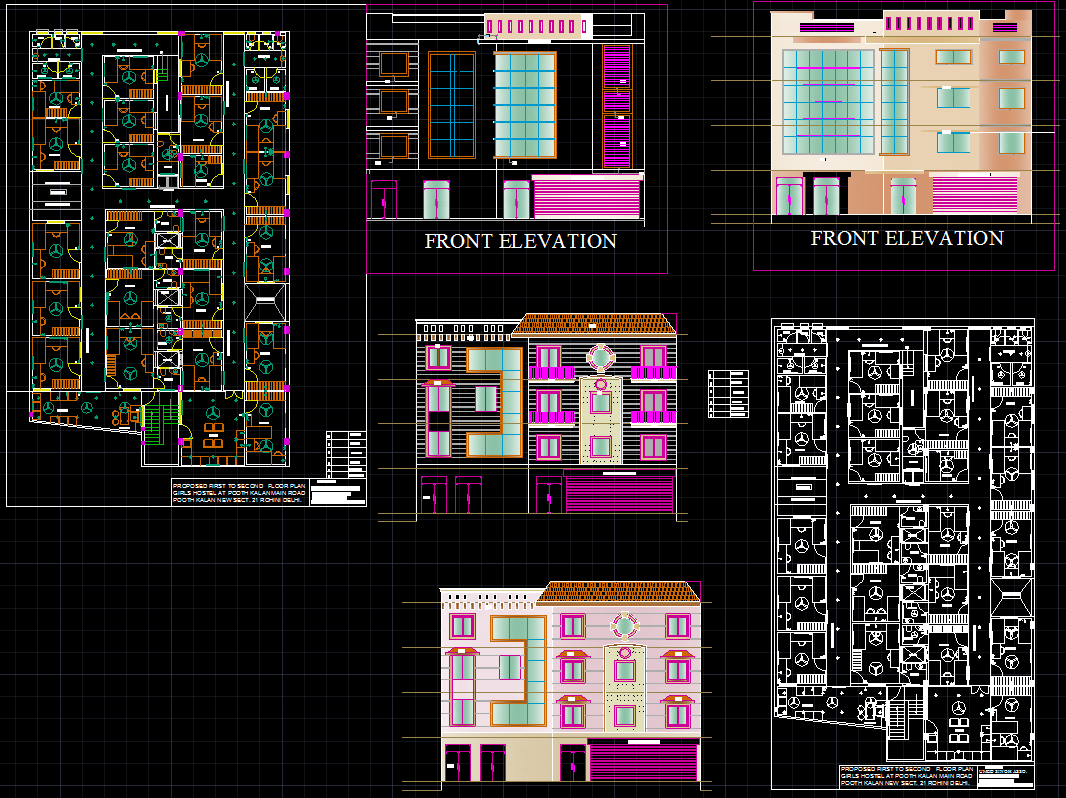The width and height of the screenshot is (1066, 798).
Task: Select the rolling shutter in the rendered front elevation
Action: (x=974, y=194)
